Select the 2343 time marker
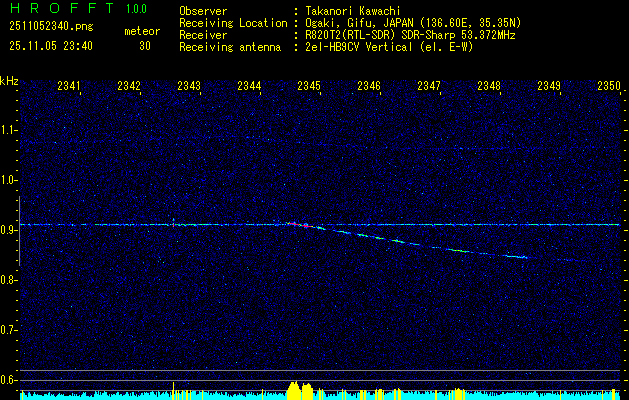Image resolution: width=629 pixels, height=400 pixels. point(189,87)
